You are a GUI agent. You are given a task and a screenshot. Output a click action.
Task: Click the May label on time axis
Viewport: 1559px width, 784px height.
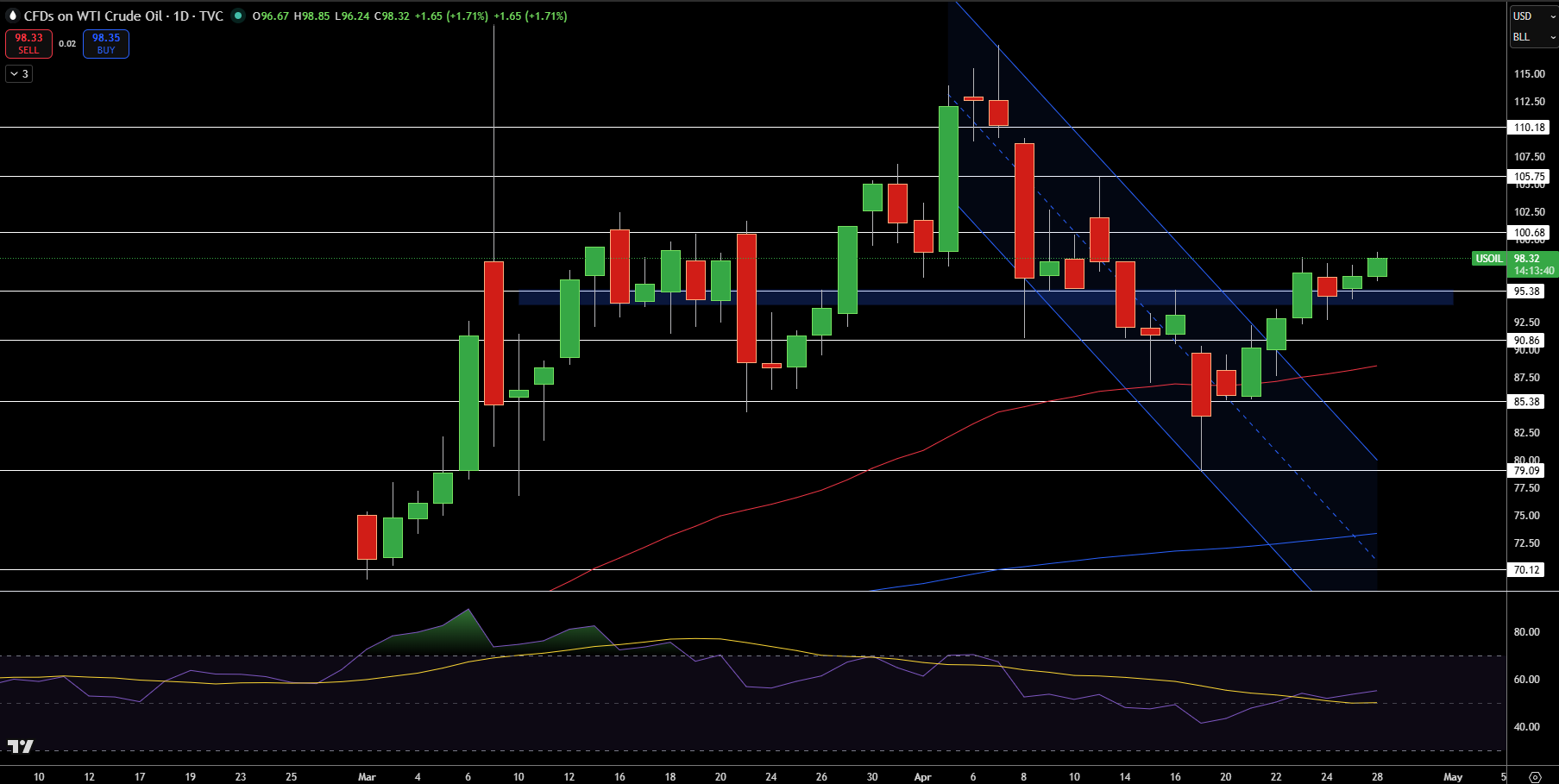pyautogui.click(x=1453, y=776)
